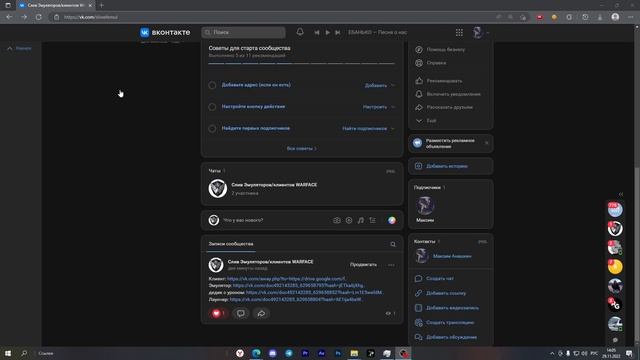
Task: Open the VK services grid menu
Action: 459,32
